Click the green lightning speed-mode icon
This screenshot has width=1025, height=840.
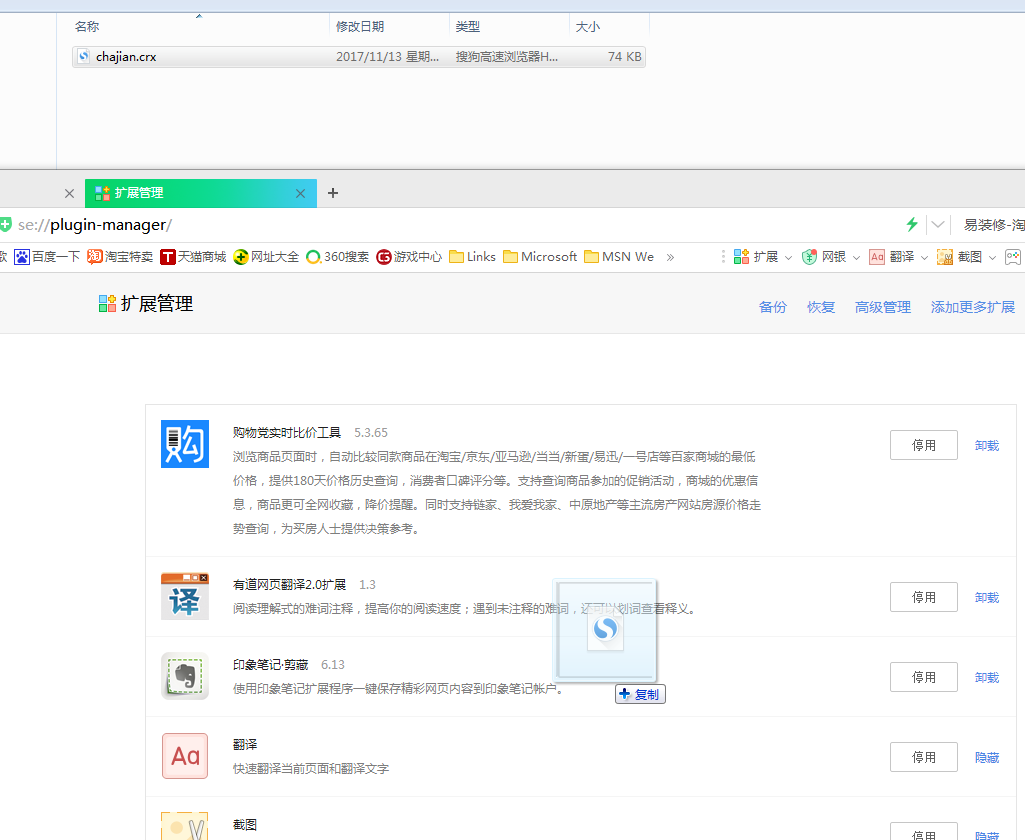(912, 225)
